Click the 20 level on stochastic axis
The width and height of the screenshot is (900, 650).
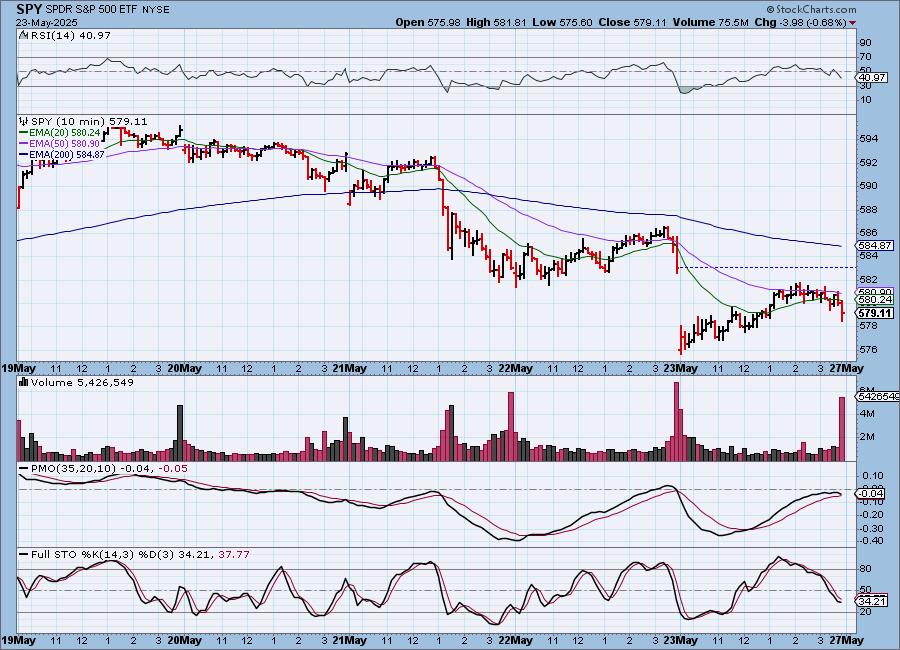coord(865,612)
